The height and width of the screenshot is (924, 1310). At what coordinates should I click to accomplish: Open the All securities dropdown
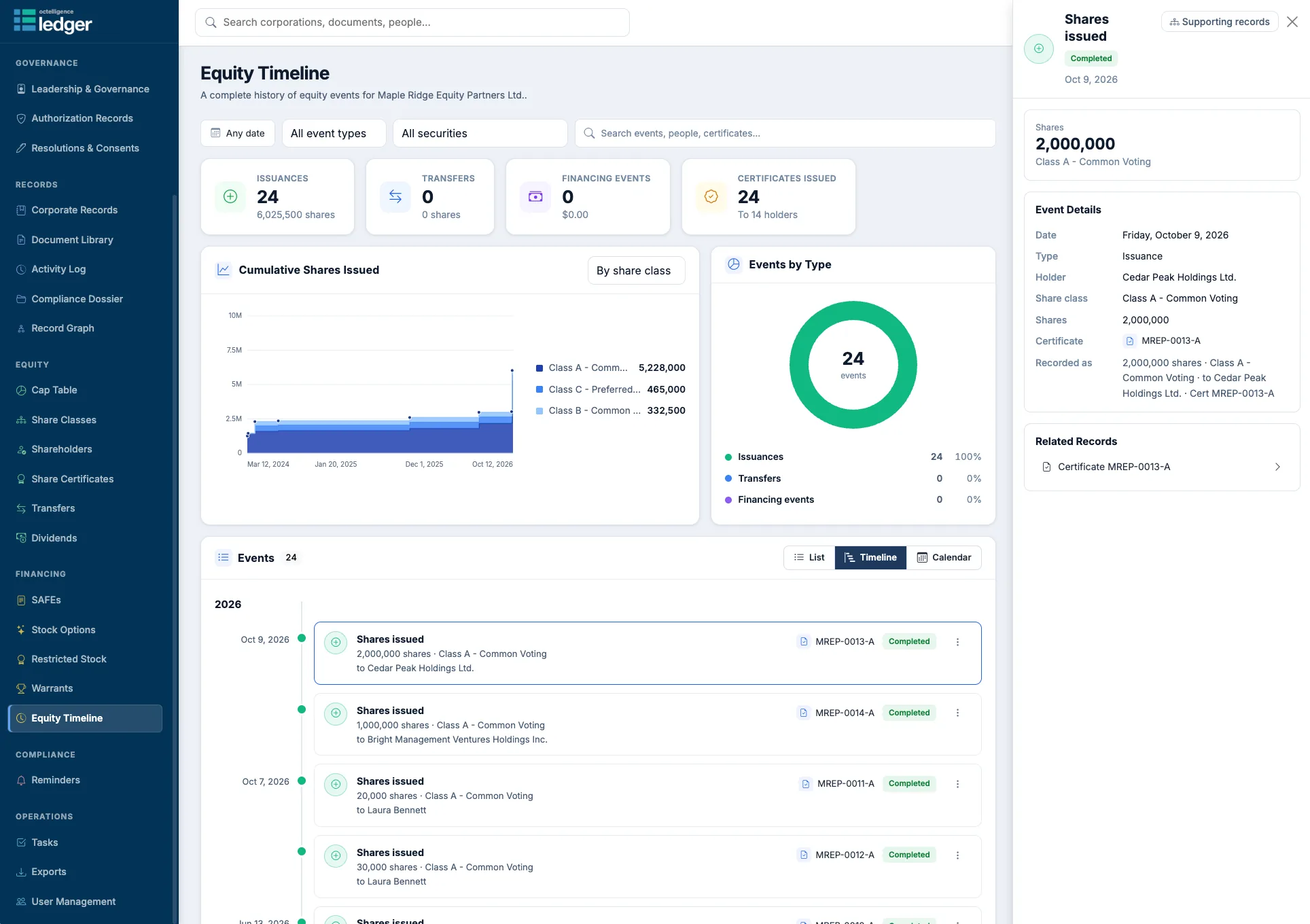480,133
